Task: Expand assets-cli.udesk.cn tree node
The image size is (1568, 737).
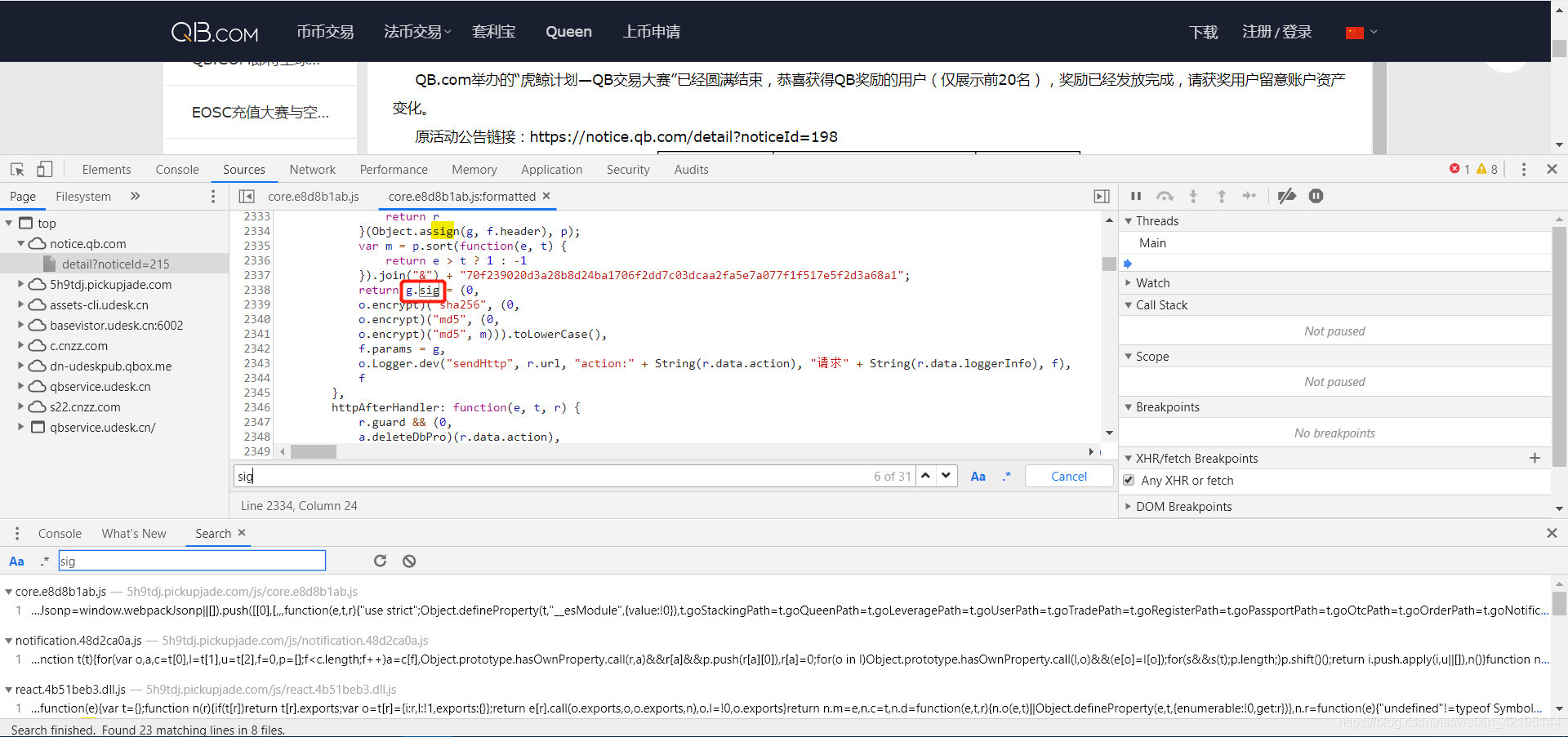Action: (21, 304)
